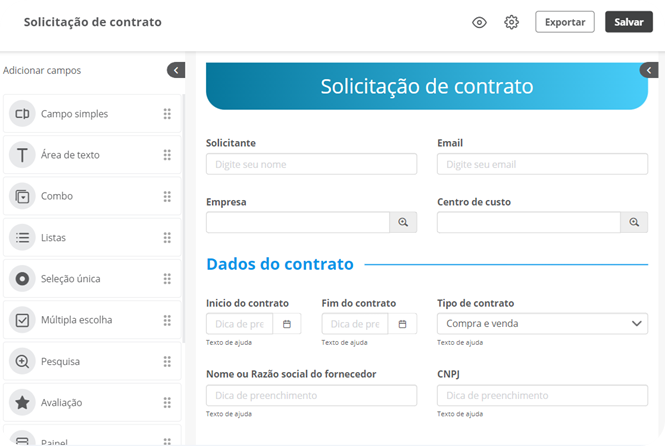
Task: Select the Pesquisa magnifier field icon
Action: [x=22, y=361]
